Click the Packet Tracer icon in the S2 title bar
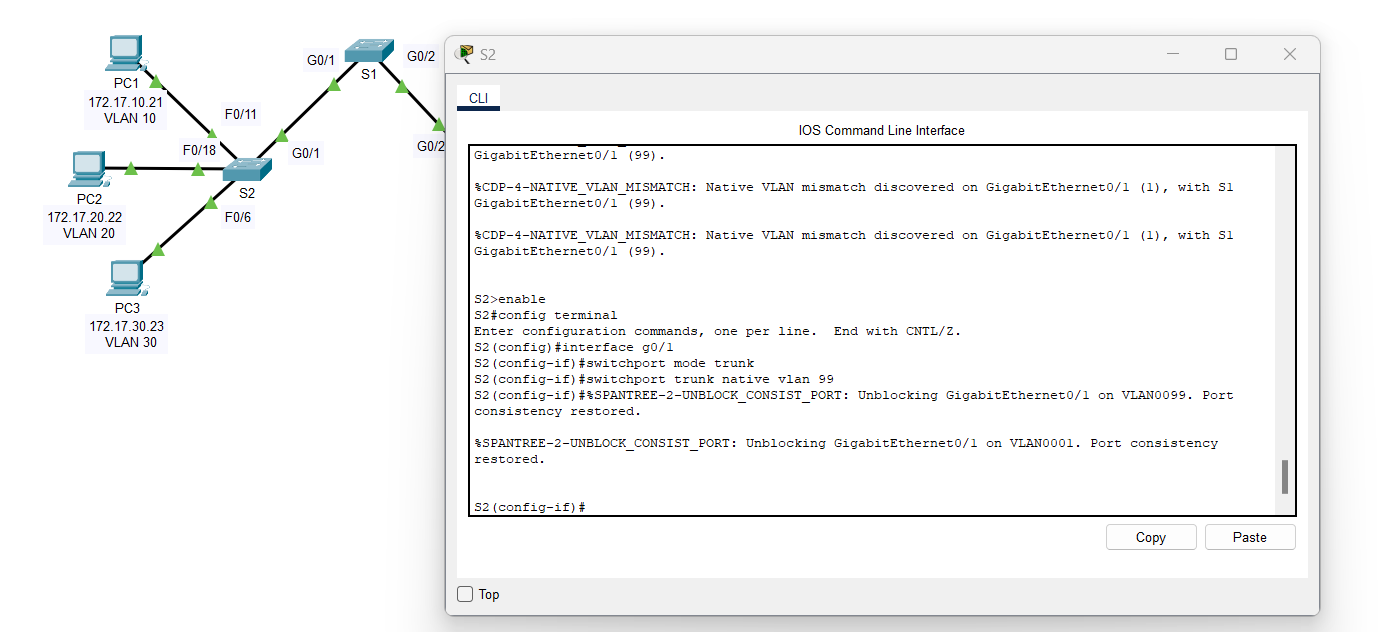This screenshot has width=1392, height=632. pyautogui.click(x=463, y=54)
